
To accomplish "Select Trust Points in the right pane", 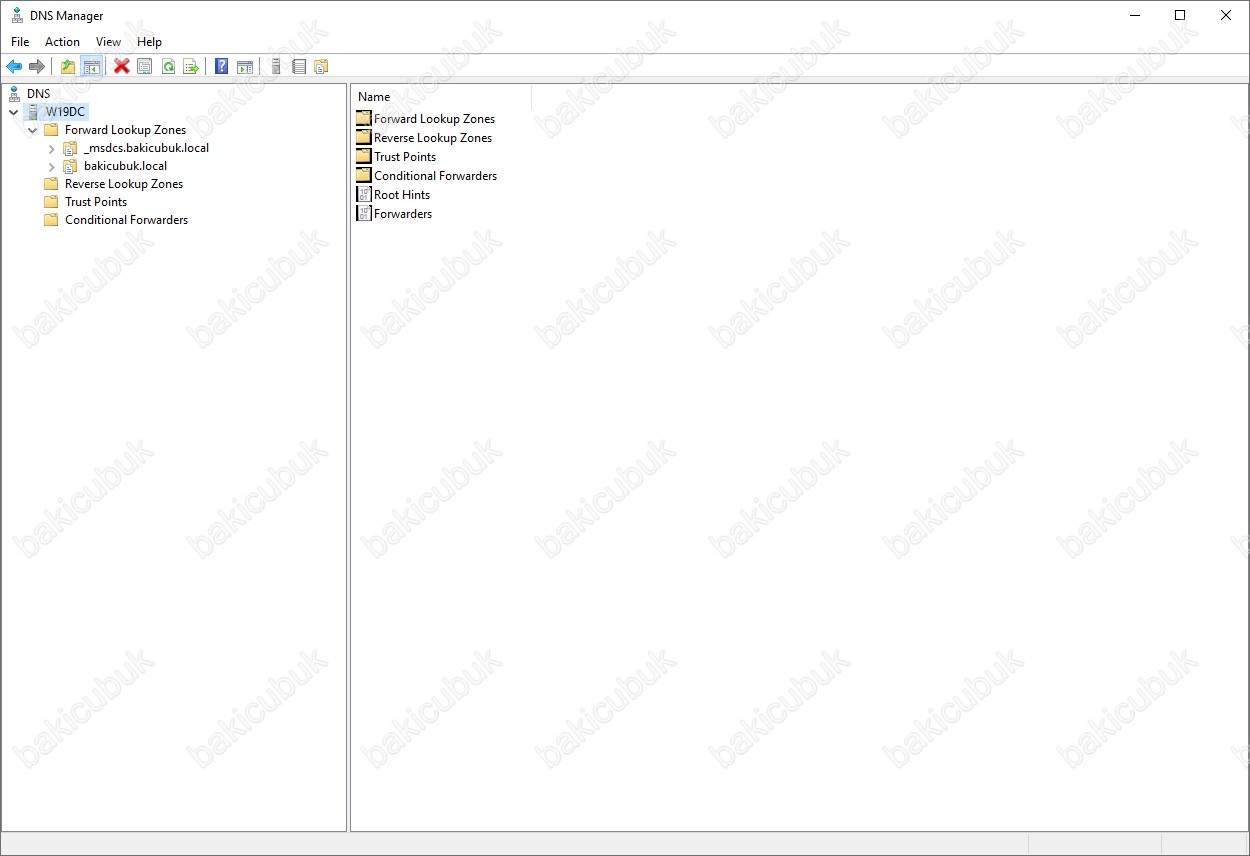I will point(405,157).
